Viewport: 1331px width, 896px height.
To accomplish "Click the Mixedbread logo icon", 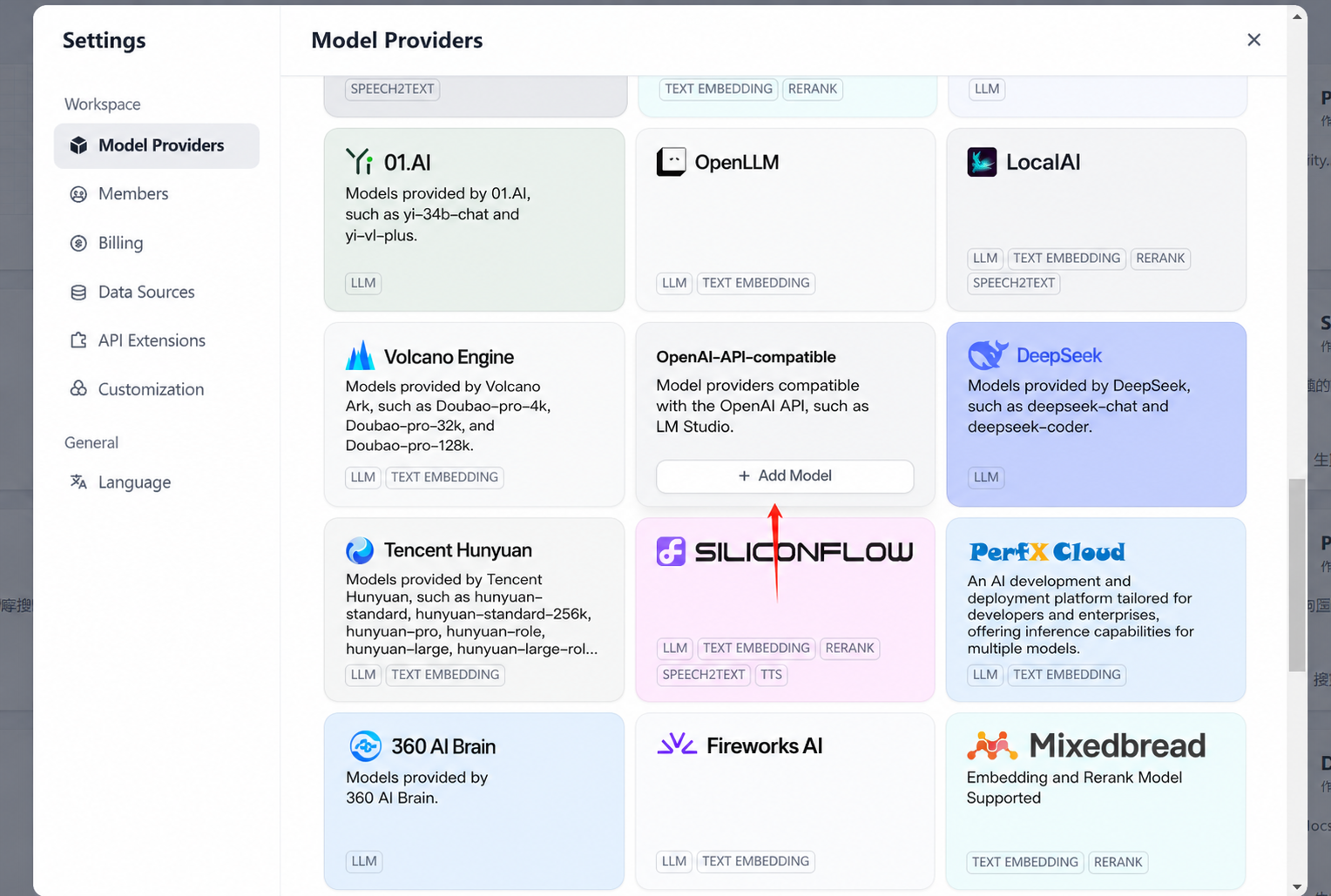I will [992, 745].
